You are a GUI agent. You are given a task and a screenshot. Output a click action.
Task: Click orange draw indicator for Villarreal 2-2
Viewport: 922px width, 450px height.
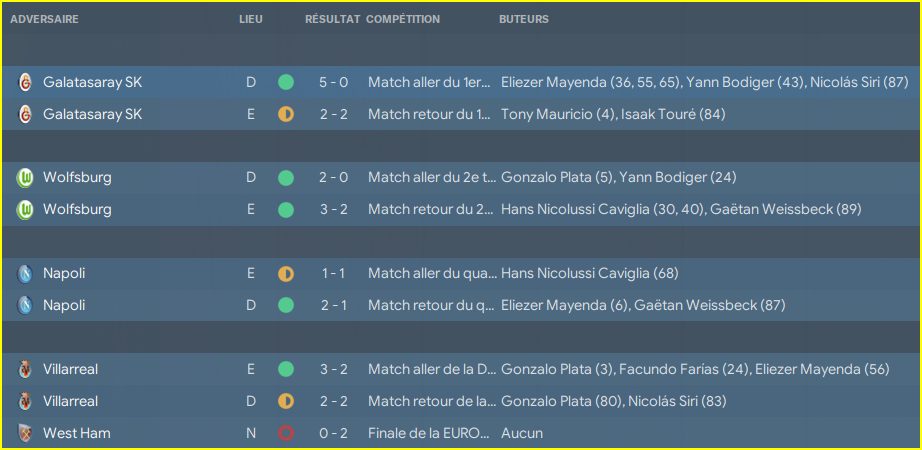click(x=286, y=402)
